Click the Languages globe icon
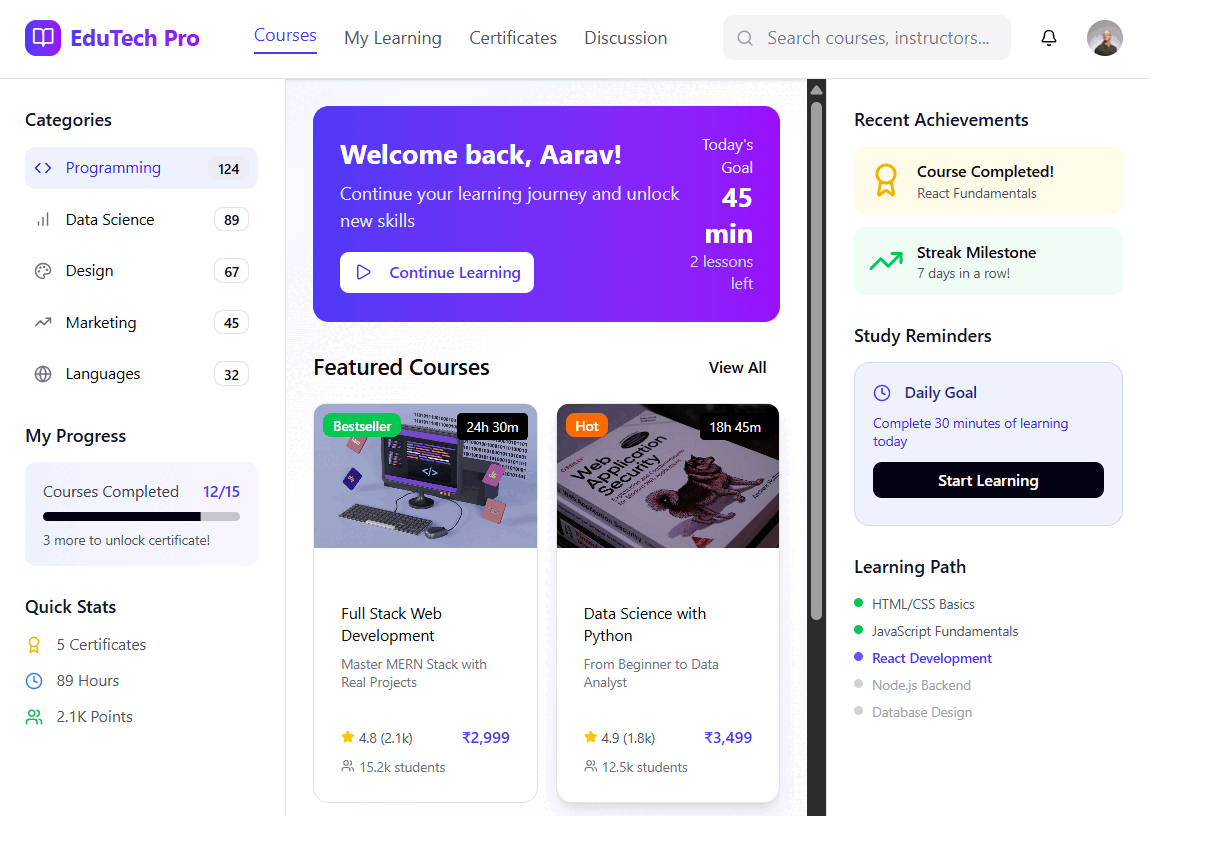The height and width of the screenshot is (867, 1226). point(43,374)
